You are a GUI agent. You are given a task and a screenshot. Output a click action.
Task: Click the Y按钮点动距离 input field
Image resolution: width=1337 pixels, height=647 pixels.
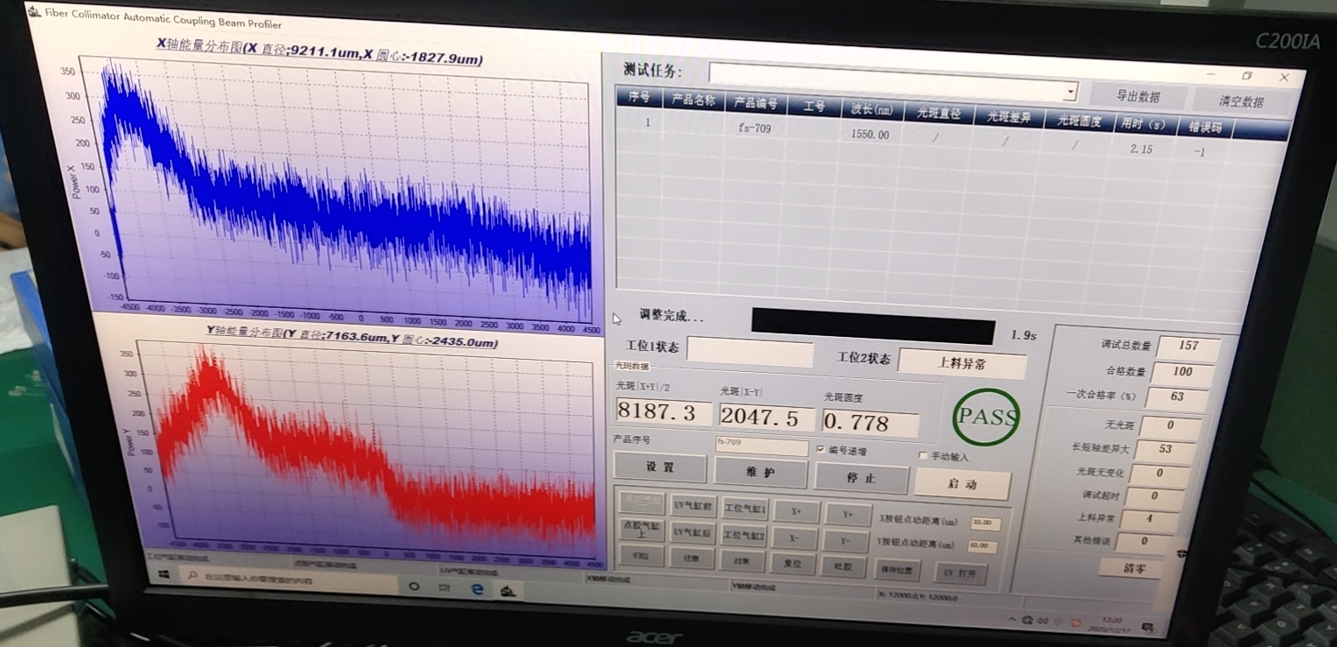982,546
